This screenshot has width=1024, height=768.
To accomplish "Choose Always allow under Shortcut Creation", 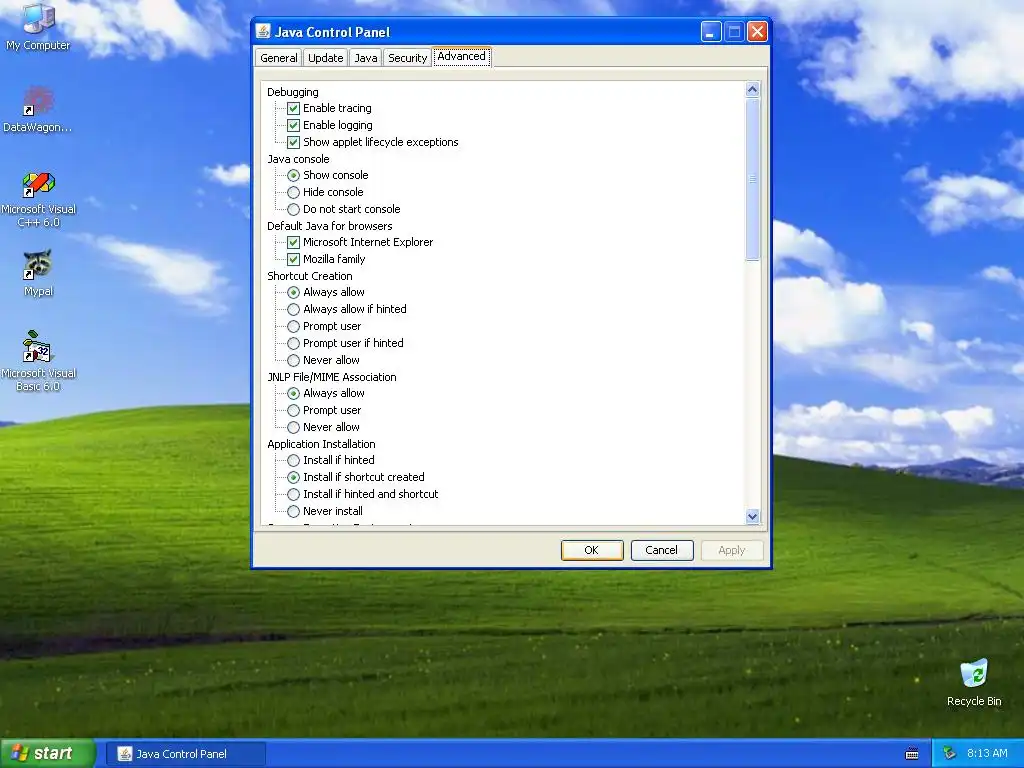I will [294, 292].
